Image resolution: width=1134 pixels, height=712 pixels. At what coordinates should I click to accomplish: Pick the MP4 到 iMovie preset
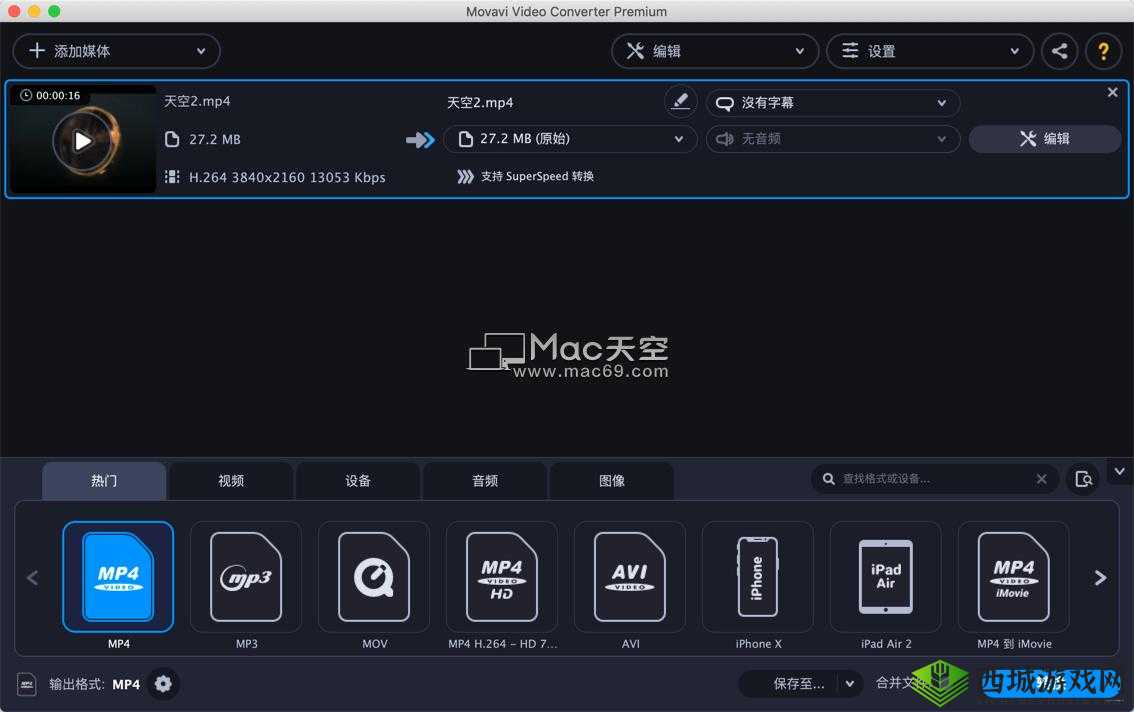(x=1013, y=577)
